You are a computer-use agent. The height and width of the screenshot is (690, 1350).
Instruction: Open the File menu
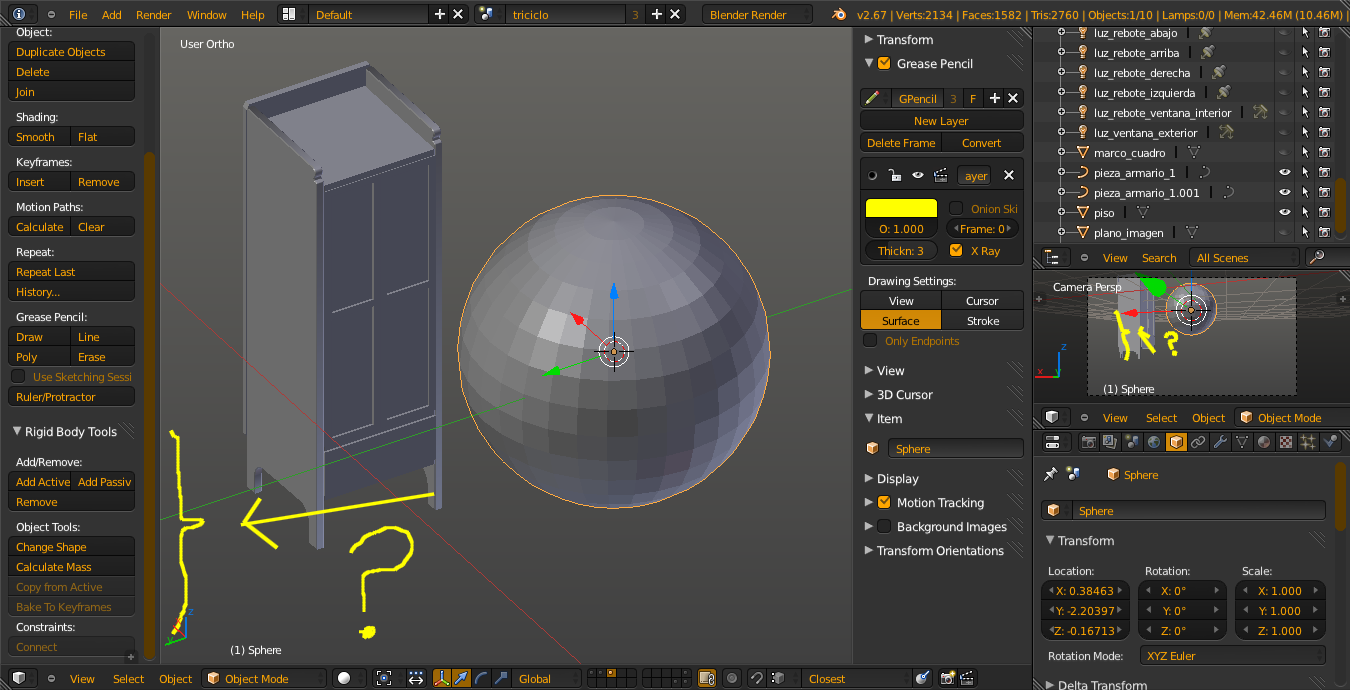pos(78,15)
